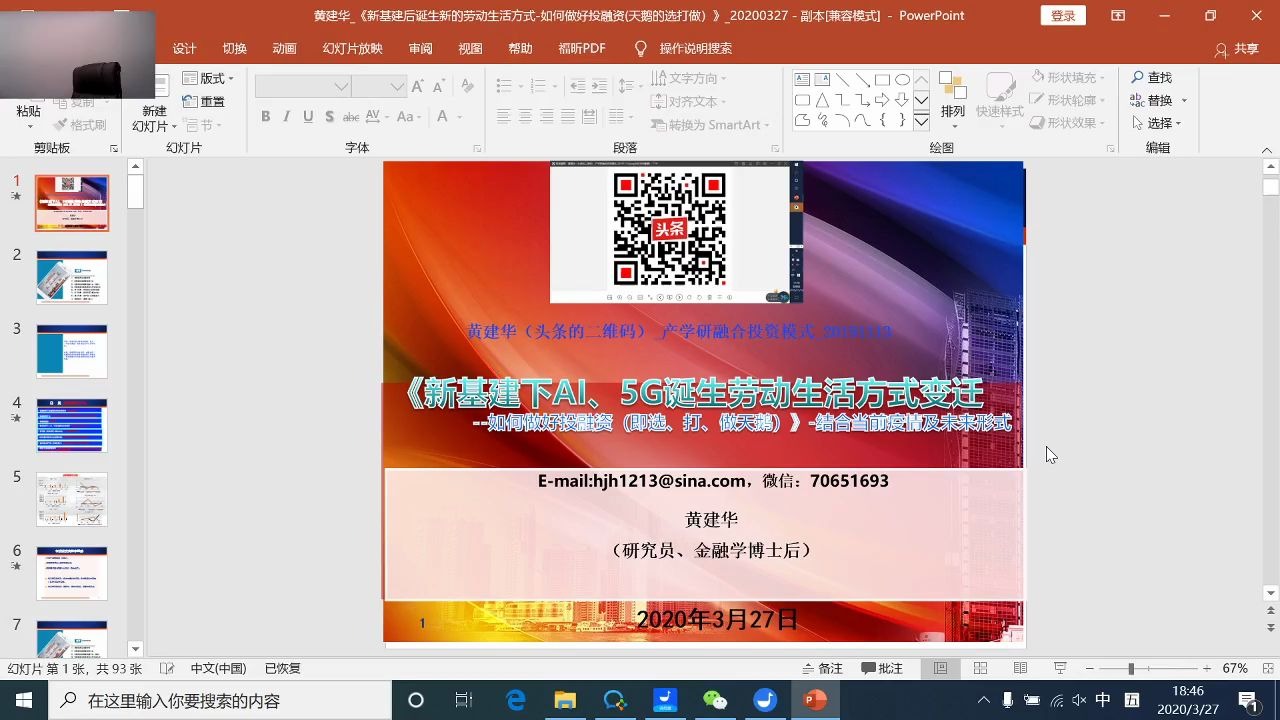
Task: Open the 选择 select dropdown
Action: pyautogui.click(x=1156, y=123)
